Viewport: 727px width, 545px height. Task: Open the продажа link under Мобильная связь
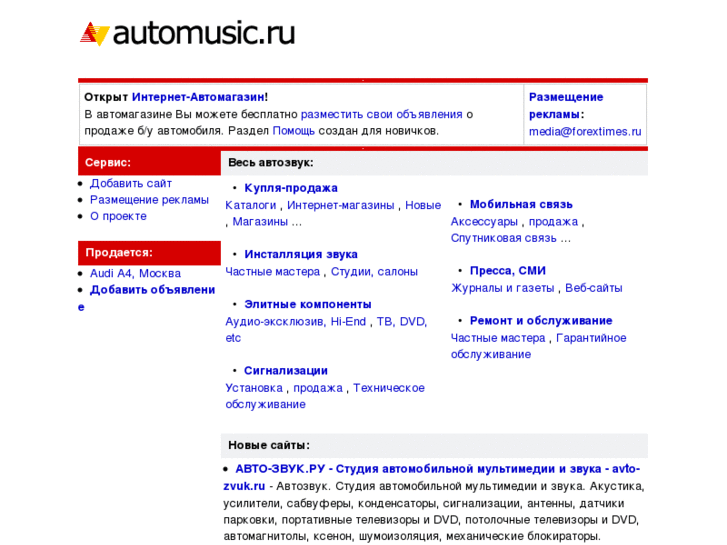[554, 222]
